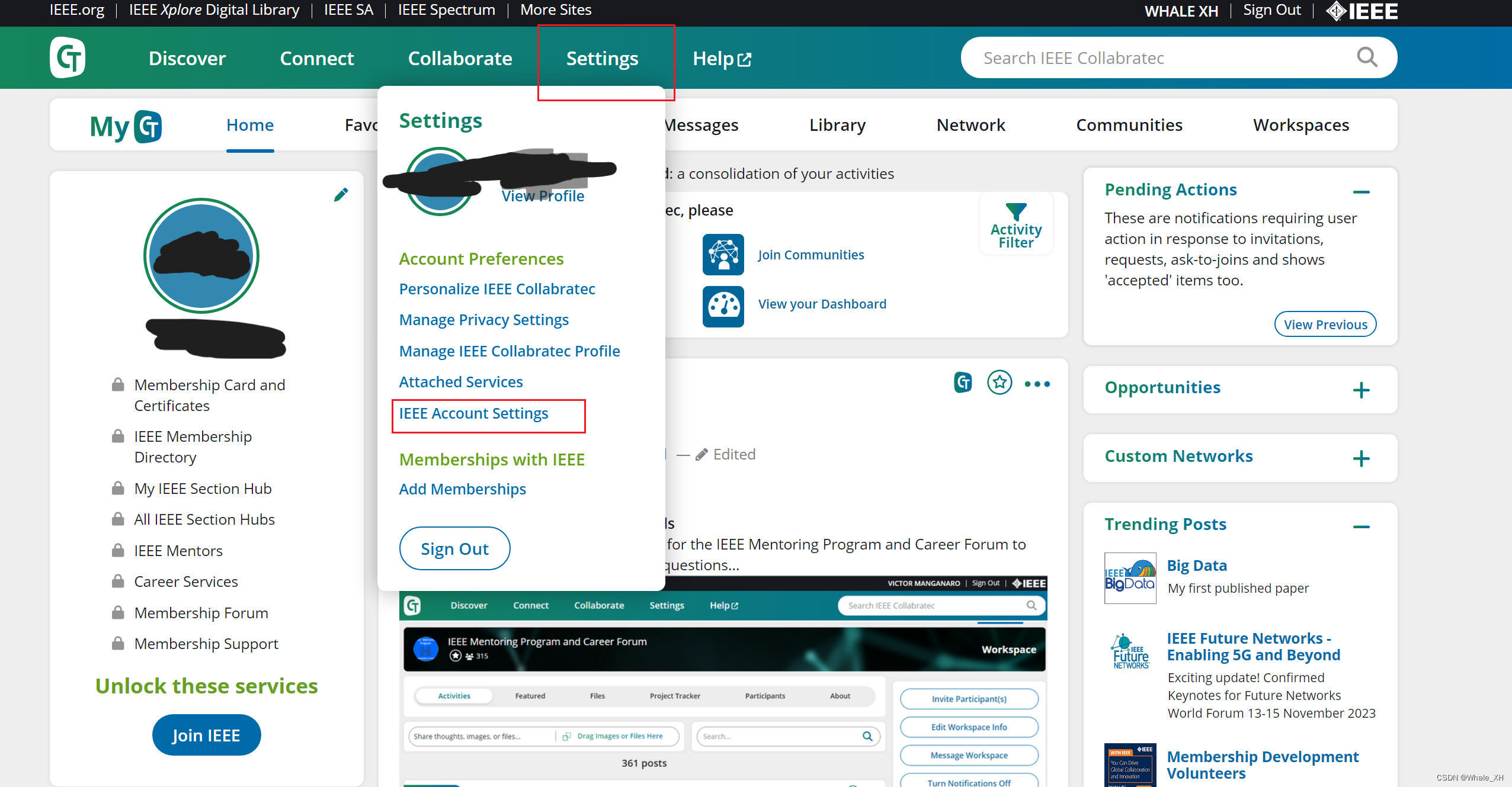Collapse the Trending Posts panel
1512x787 pixels.
pos(1361,526)
